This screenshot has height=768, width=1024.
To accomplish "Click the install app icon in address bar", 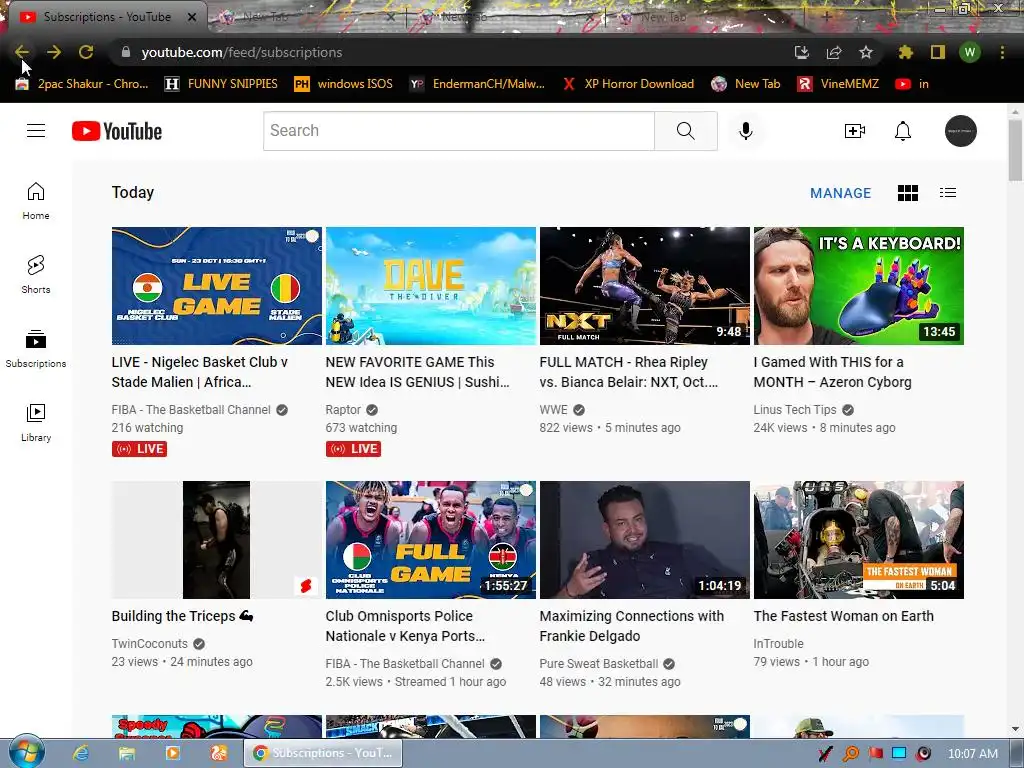I will tap(801, 52).
